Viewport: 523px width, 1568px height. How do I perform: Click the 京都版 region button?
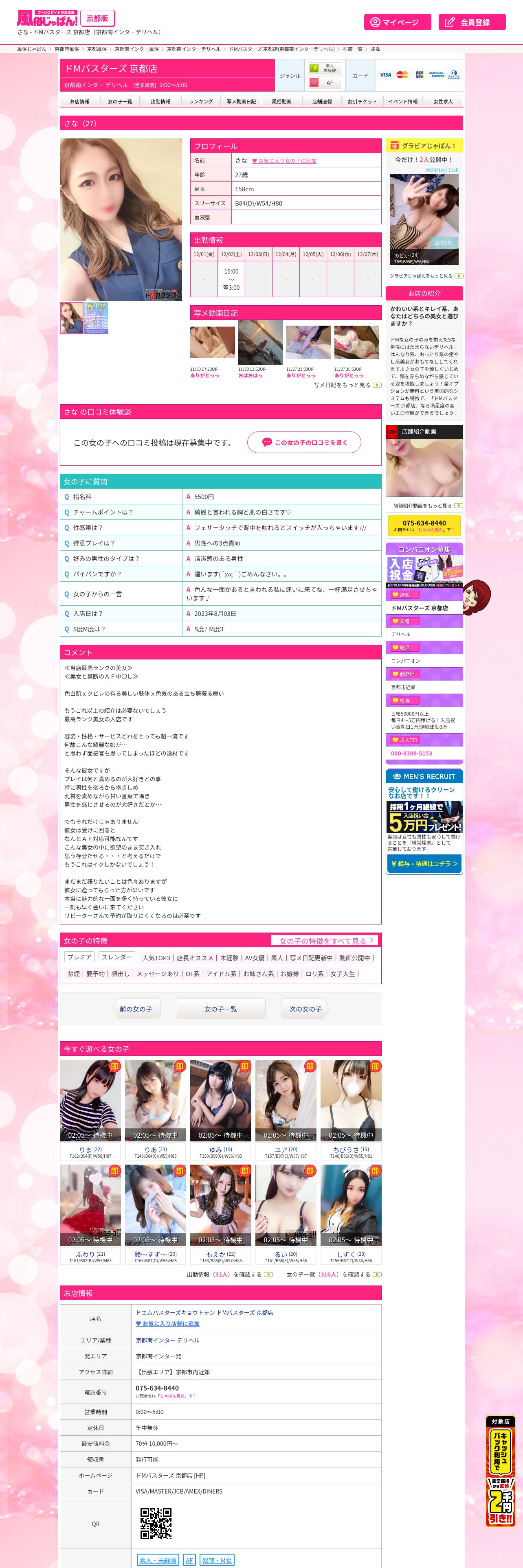(97, 18)
